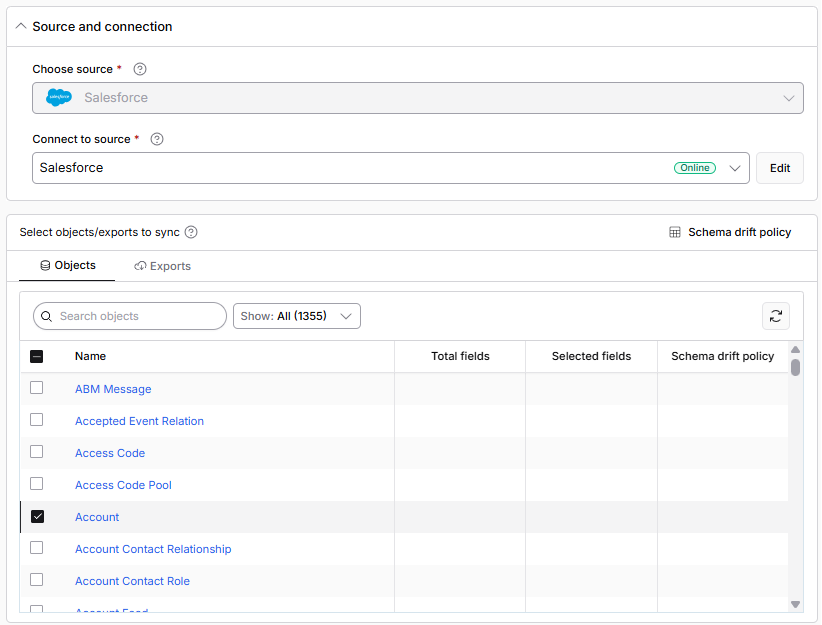Open the Show: All (1355) filter dropdown
The width and height of the screenshot is (822, 625).
tap(297, 316)
